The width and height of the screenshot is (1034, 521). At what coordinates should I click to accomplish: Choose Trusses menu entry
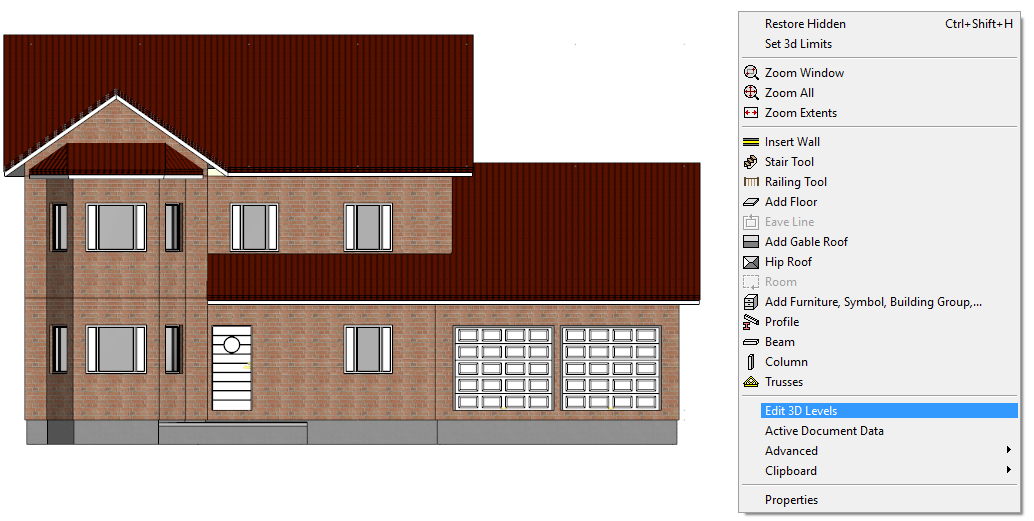point(783,382)
